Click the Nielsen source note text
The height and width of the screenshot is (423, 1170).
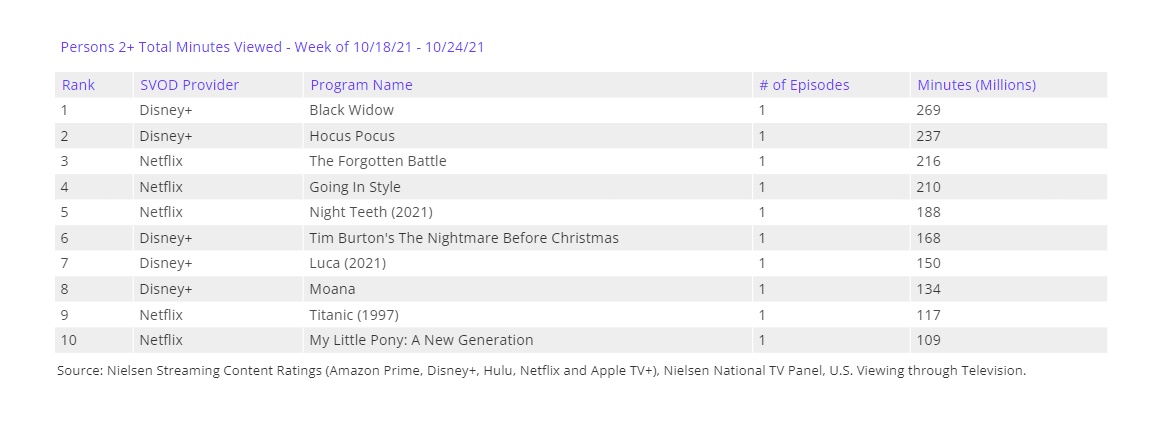pyautogui.click(x=541, y=371)
